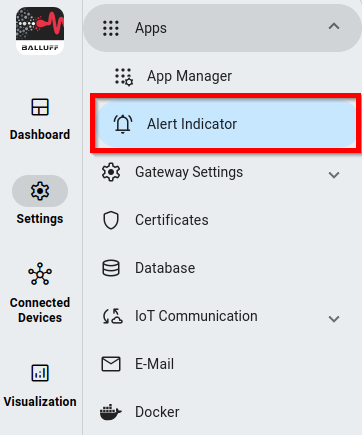Open the Dashboard layout icon
This screenshot has height=435, width=362.
[40, 107]
